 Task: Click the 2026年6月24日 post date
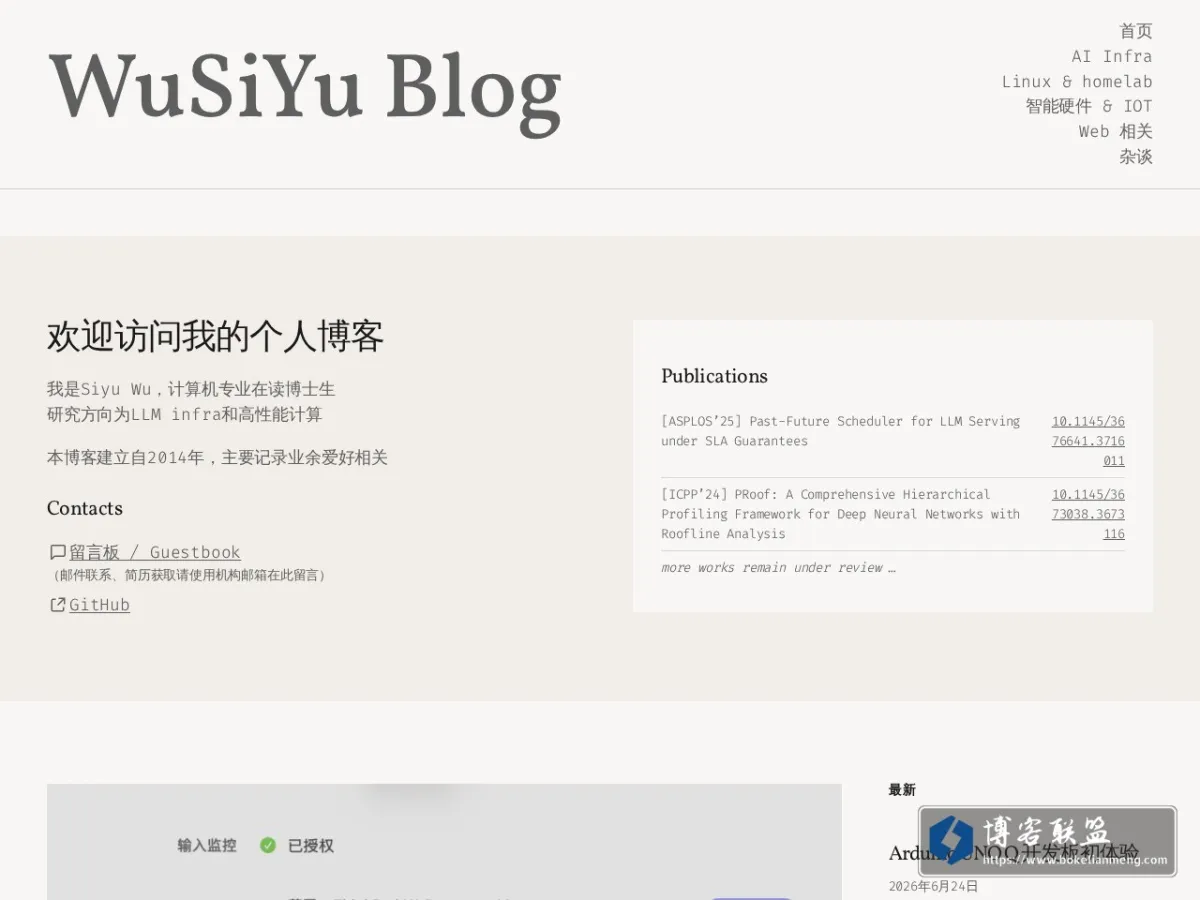tap(933, 886)
